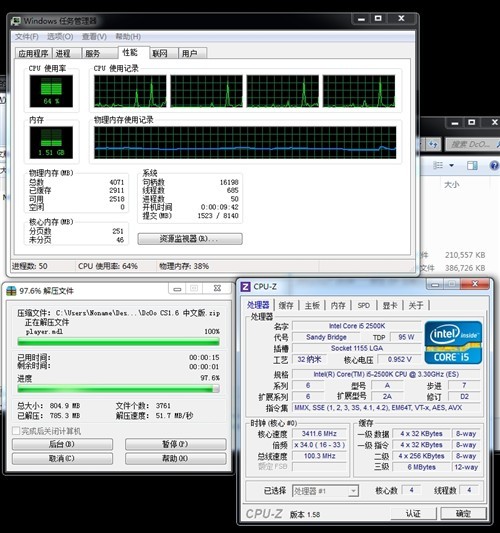Click the 资源监视器(R)... button

pos(190,239)
